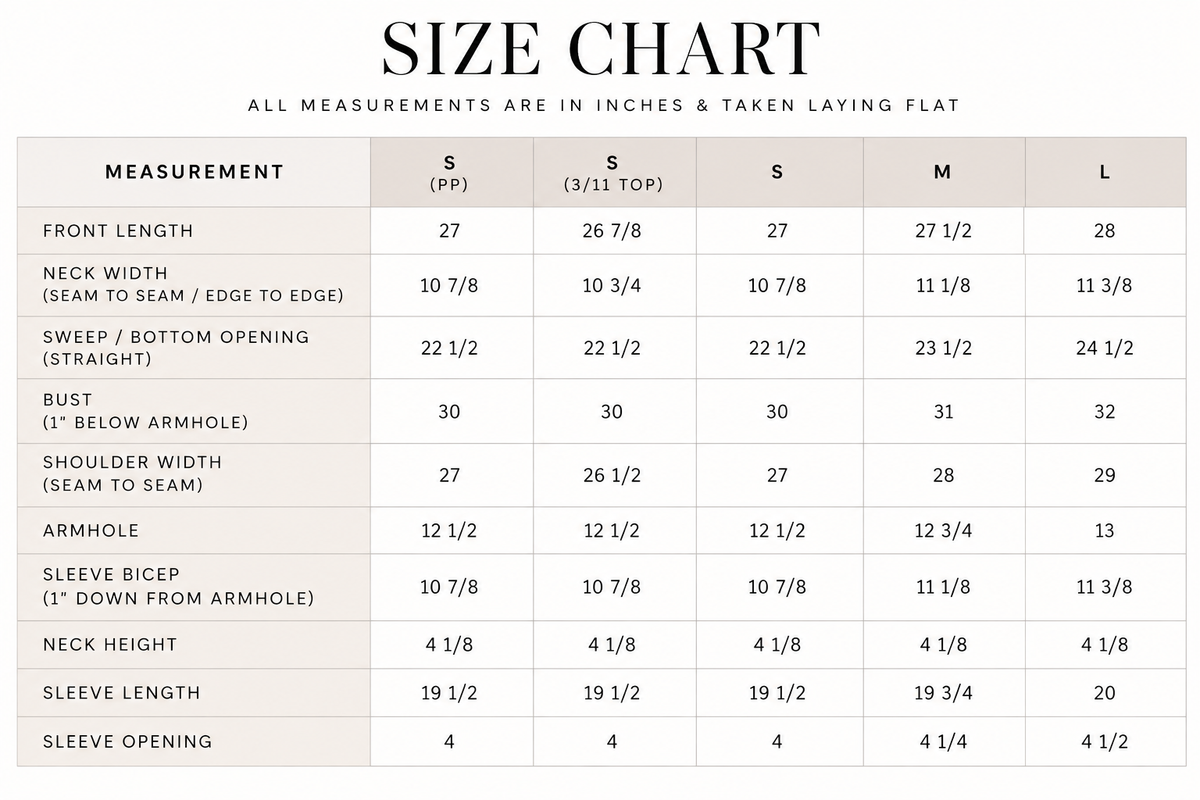Click the M size column header
Image resolution: width=1200 pixels, height=800 pixels.
(x=942, y=172)
